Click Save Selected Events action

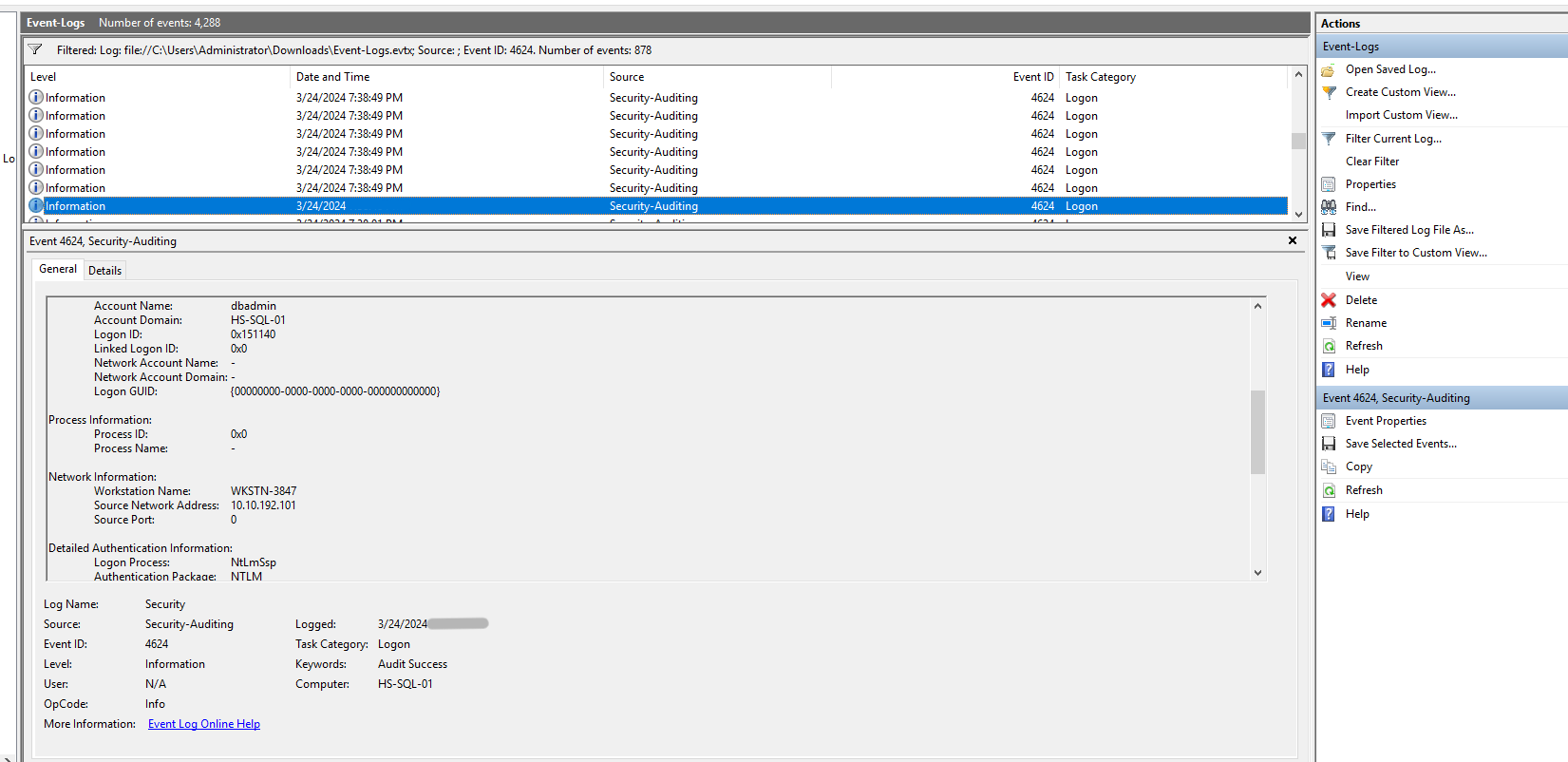(x=1401, y=444)
